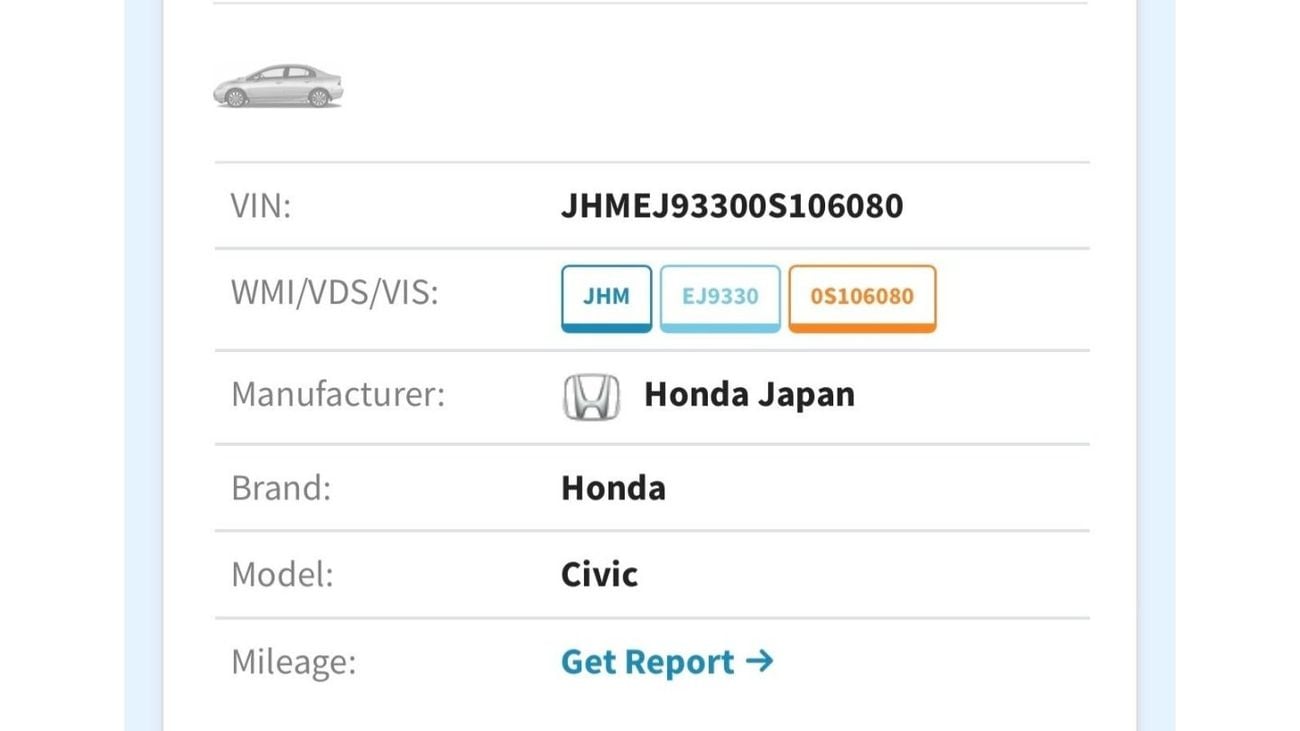The width and height of the screenshot is (1300, 731).
Task: Click the Mileage: row label
Action: click(294, 662)
